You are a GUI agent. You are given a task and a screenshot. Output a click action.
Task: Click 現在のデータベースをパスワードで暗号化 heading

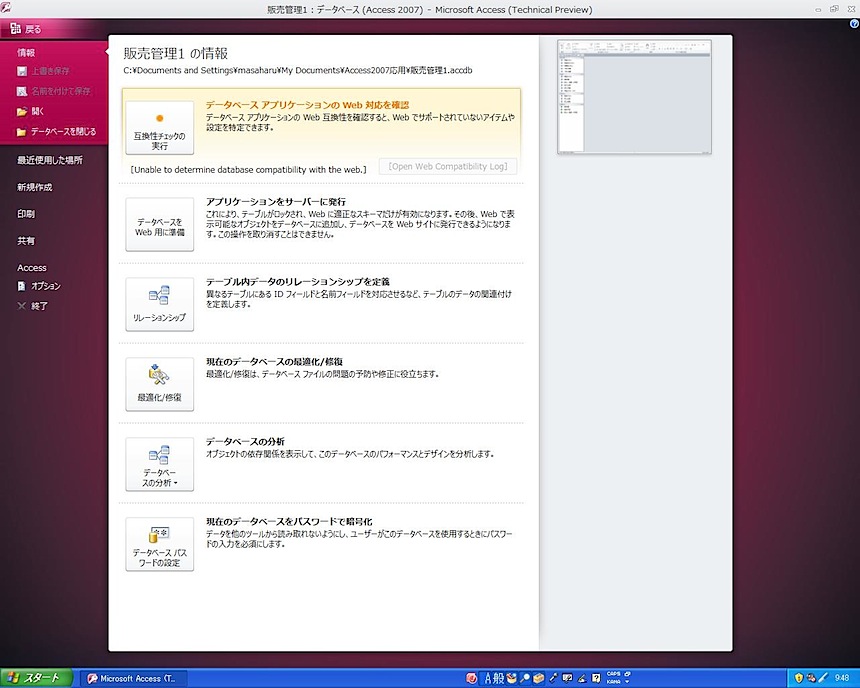click(x=289, y=522)
